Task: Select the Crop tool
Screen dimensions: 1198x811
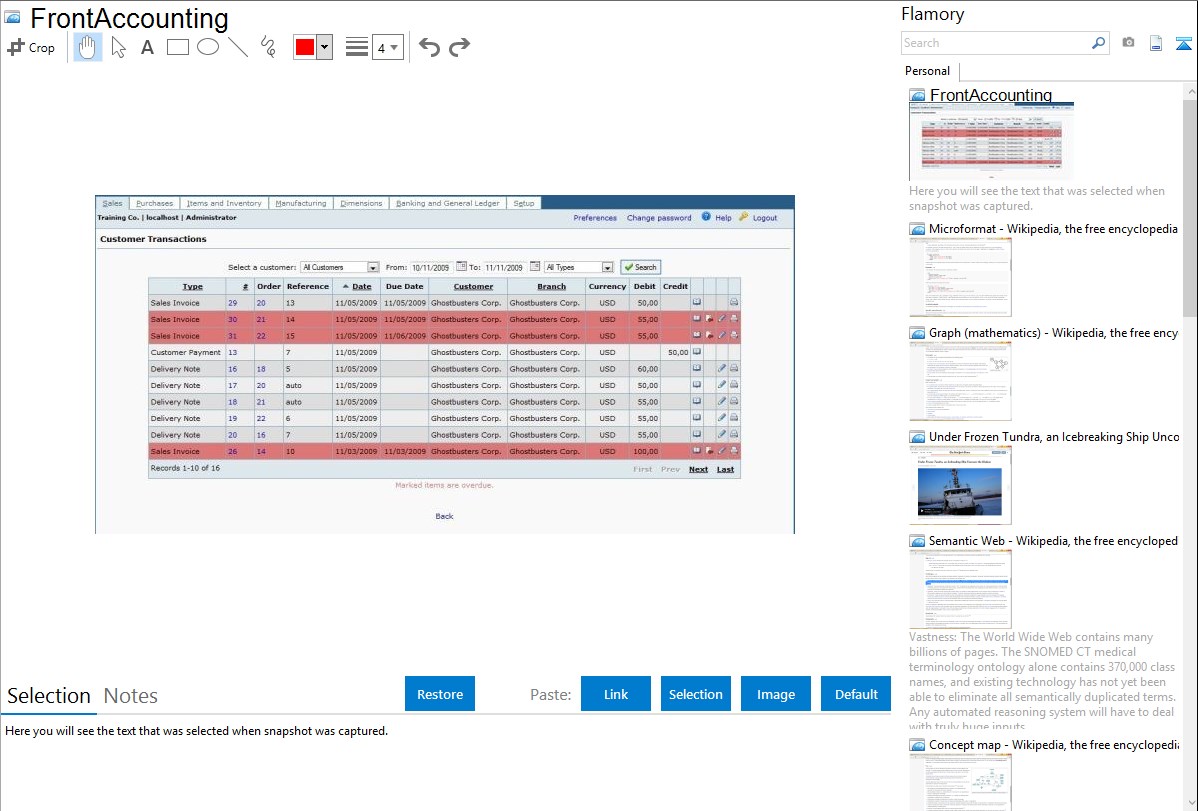Action: click(x=31, y=47)
